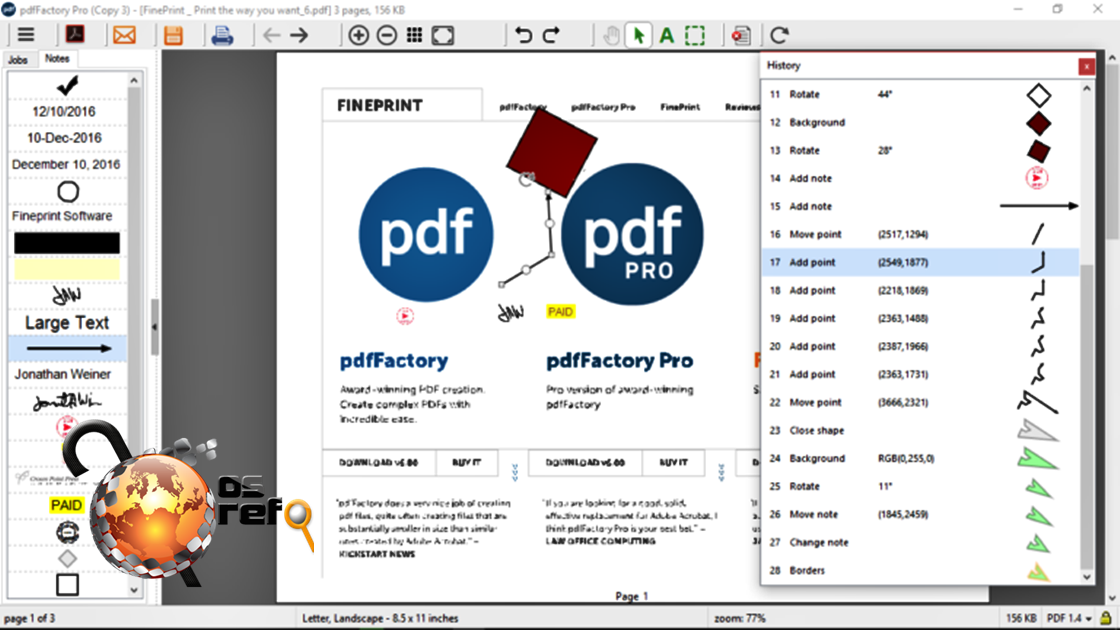Select history step 11 Rotate 44°

(x=921, y=94)
